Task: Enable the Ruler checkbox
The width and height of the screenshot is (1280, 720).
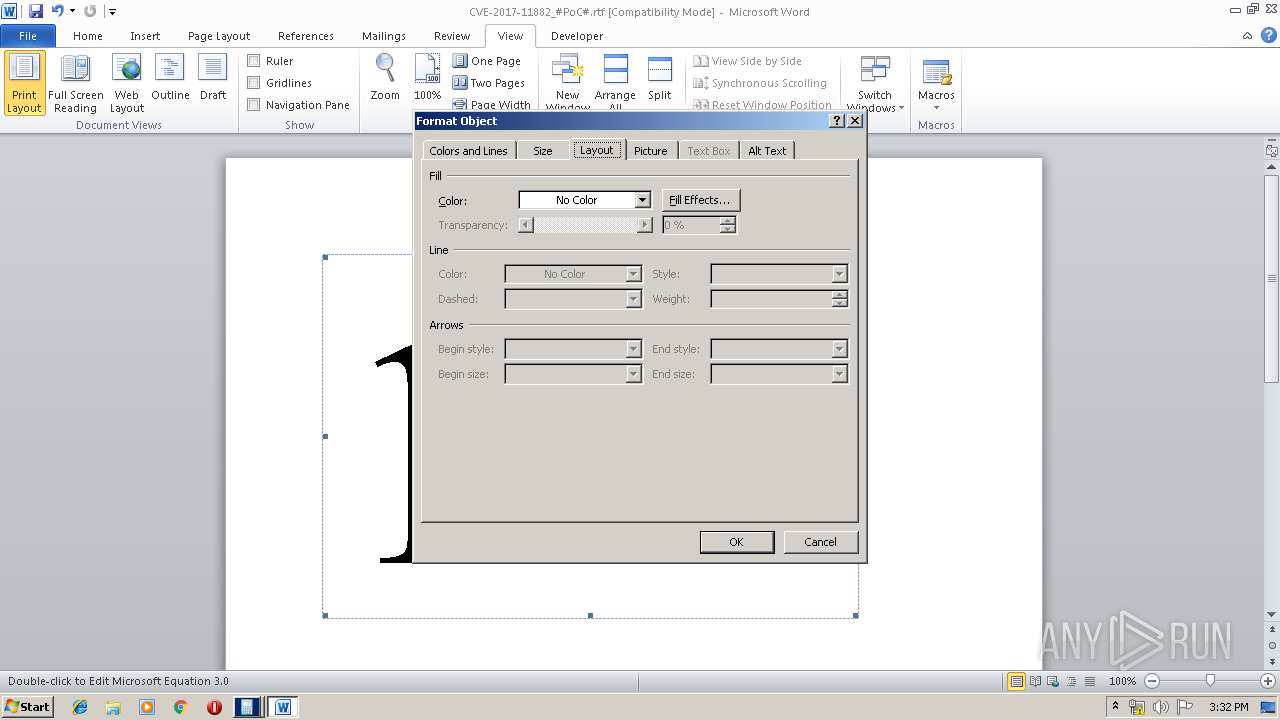Action: [x=254, y=61]
